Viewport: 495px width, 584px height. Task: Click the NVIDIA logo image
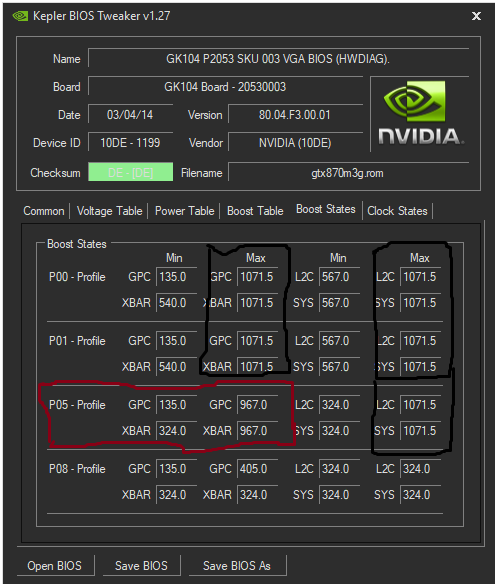coord(420,113)
